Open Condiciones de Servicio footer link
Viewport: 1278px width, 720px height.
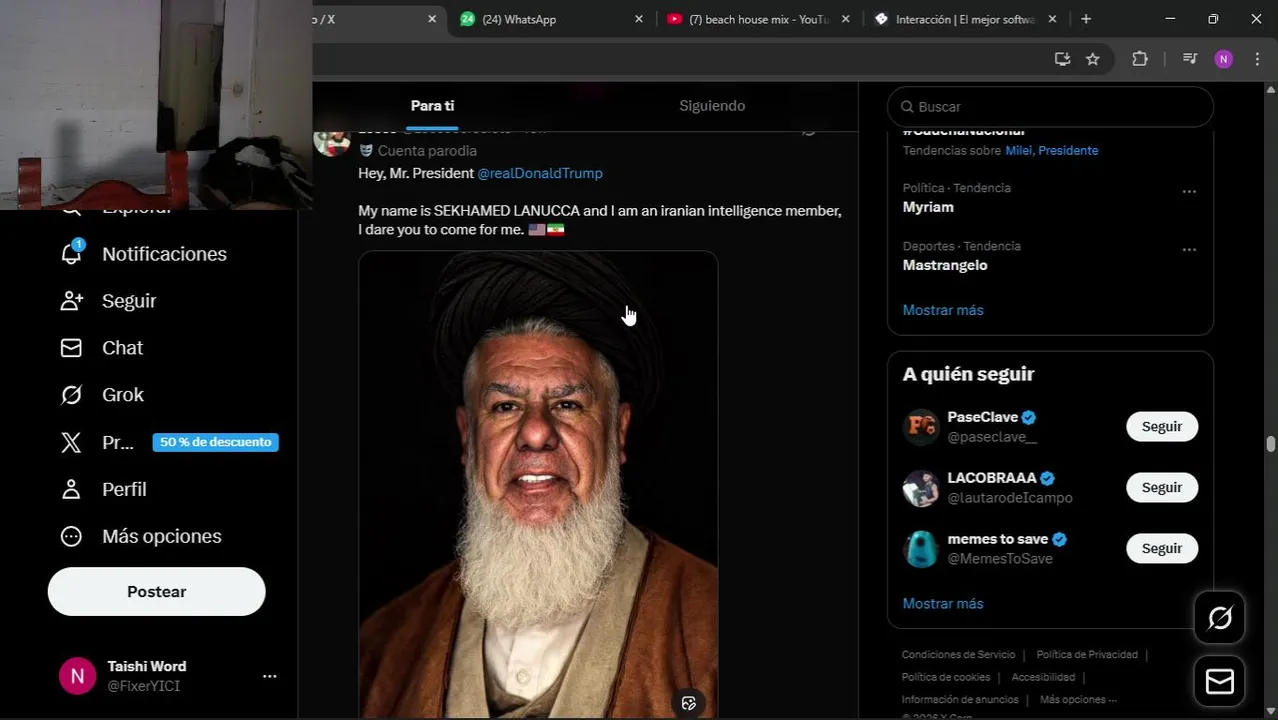tap(958, 655)
